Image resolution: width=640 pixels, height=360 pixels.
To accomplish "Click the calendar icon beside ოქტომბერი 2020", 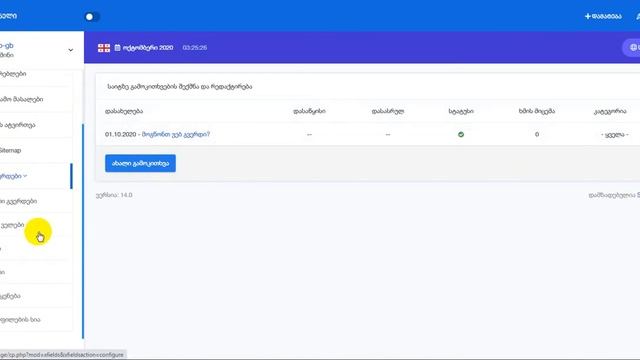I will point(118,48).
